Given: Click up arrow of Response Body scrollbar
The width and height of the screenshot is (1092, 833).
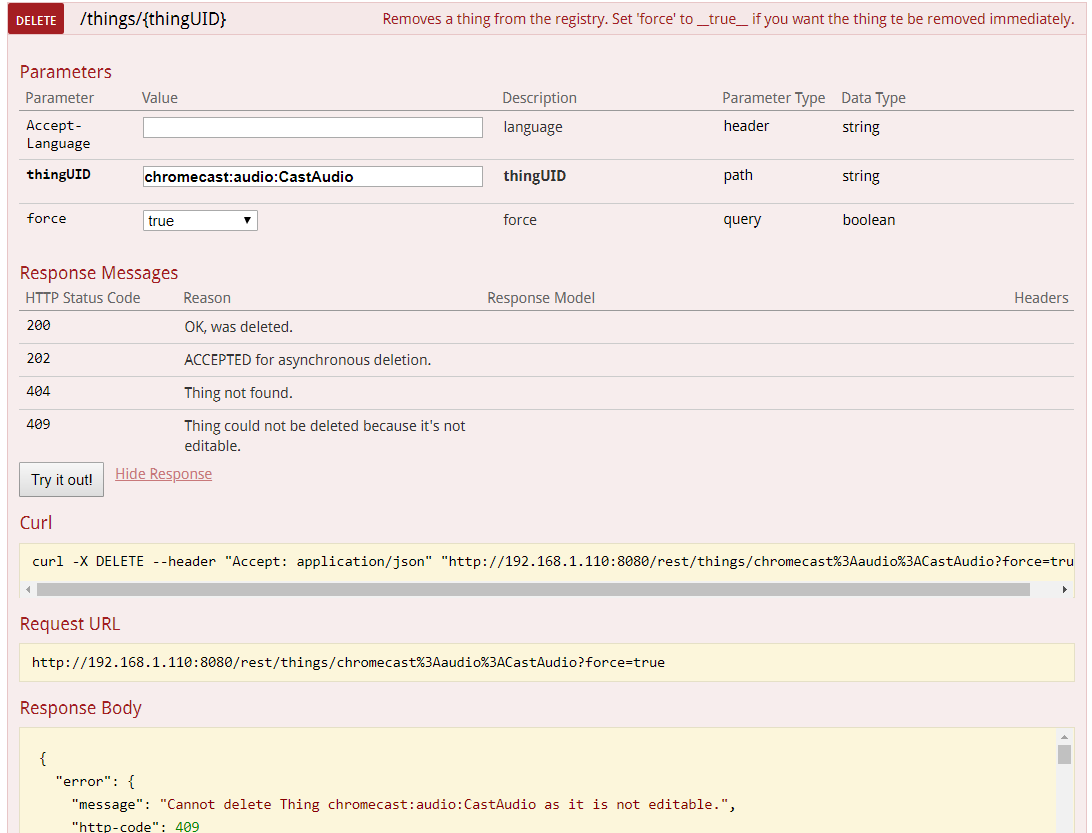Looking at the screenshot, I should (x=1065, y=737).
